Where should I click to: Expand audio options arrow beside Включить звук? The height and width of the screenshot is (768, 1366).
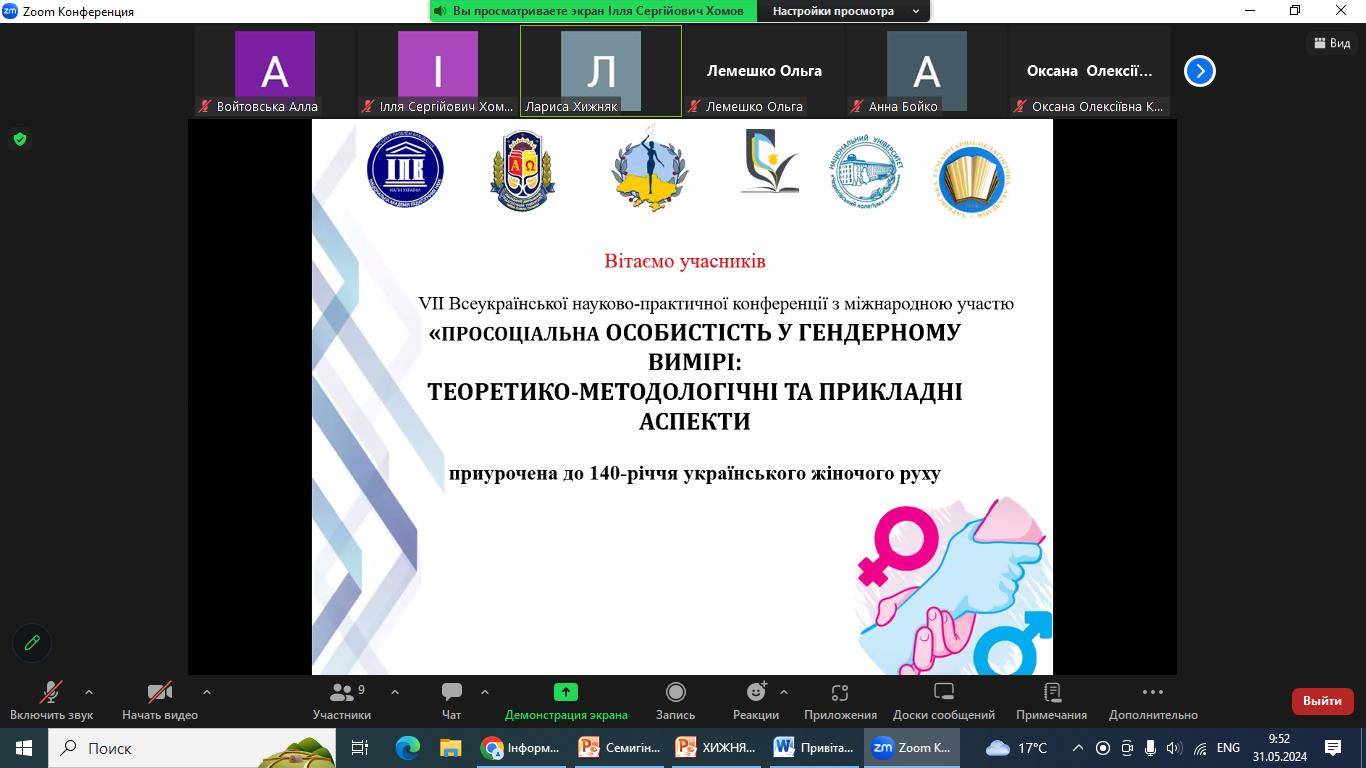tap(89, 692)
